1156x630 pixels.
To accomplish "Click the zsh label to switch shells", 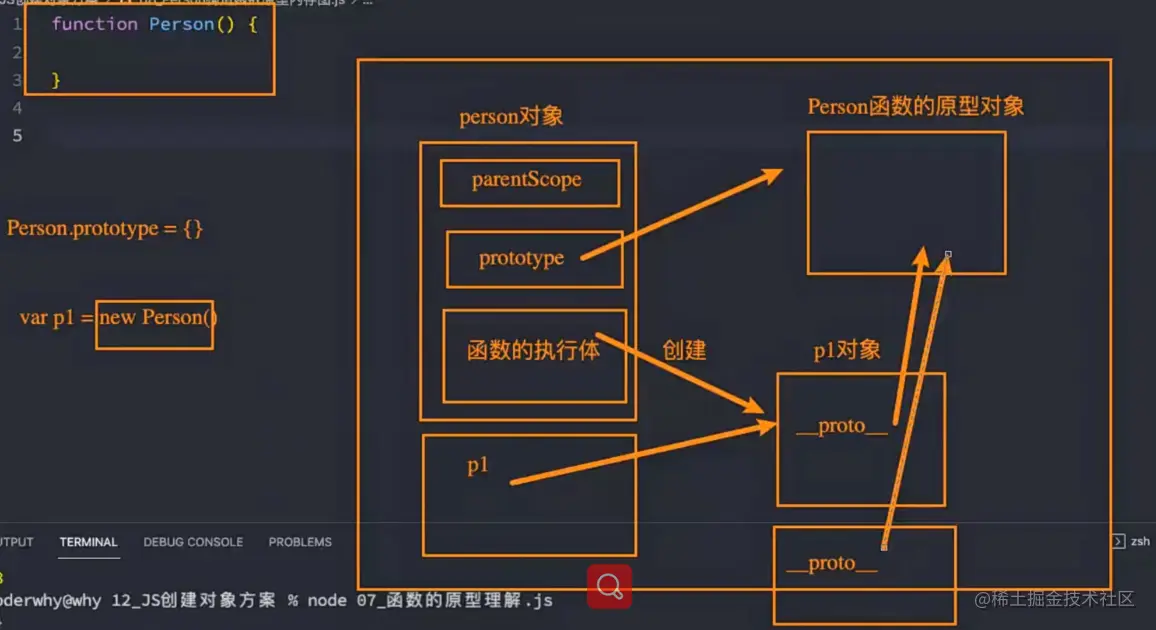I will tap(1141, 540).
